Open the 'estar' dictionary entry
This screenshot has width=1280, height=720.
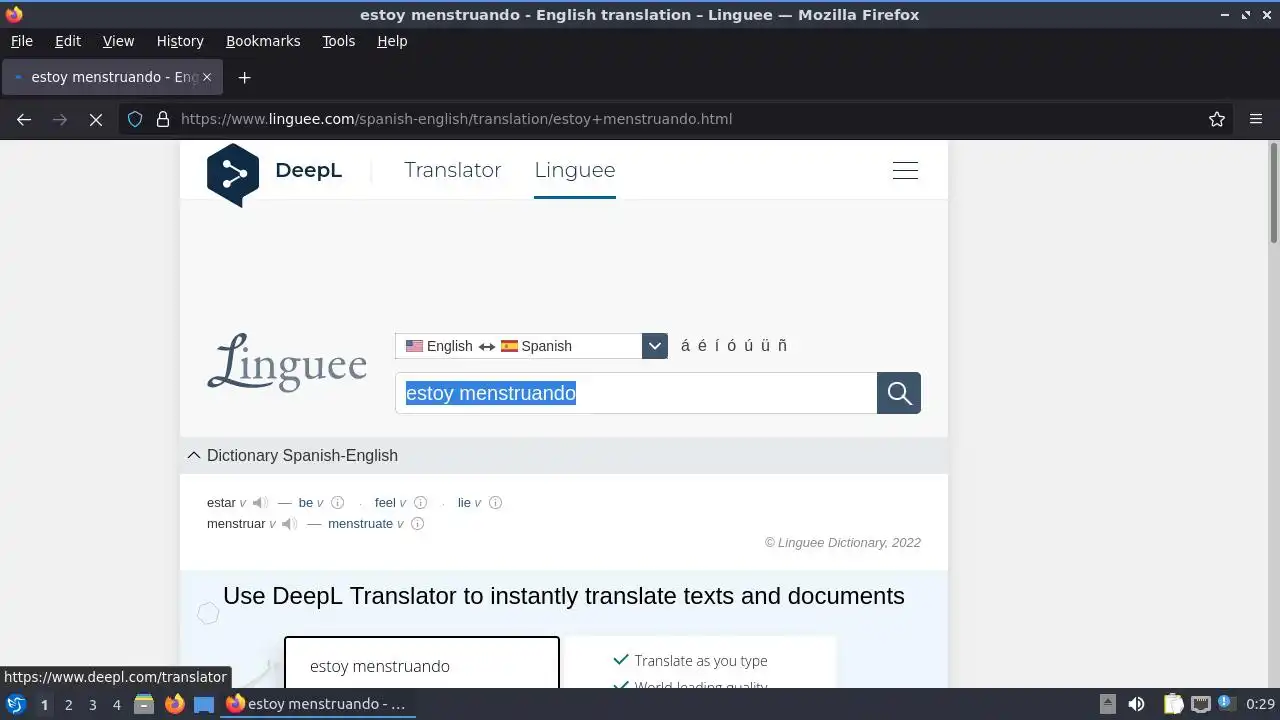coord(221,503)
